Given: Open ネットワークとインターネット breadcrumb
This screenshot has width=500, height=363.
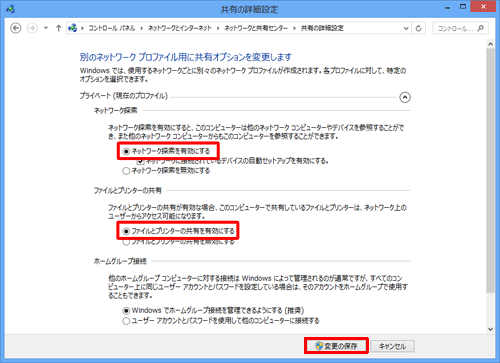Looking at the screenshot, I should pyautogui.click(x=180, y=28).
